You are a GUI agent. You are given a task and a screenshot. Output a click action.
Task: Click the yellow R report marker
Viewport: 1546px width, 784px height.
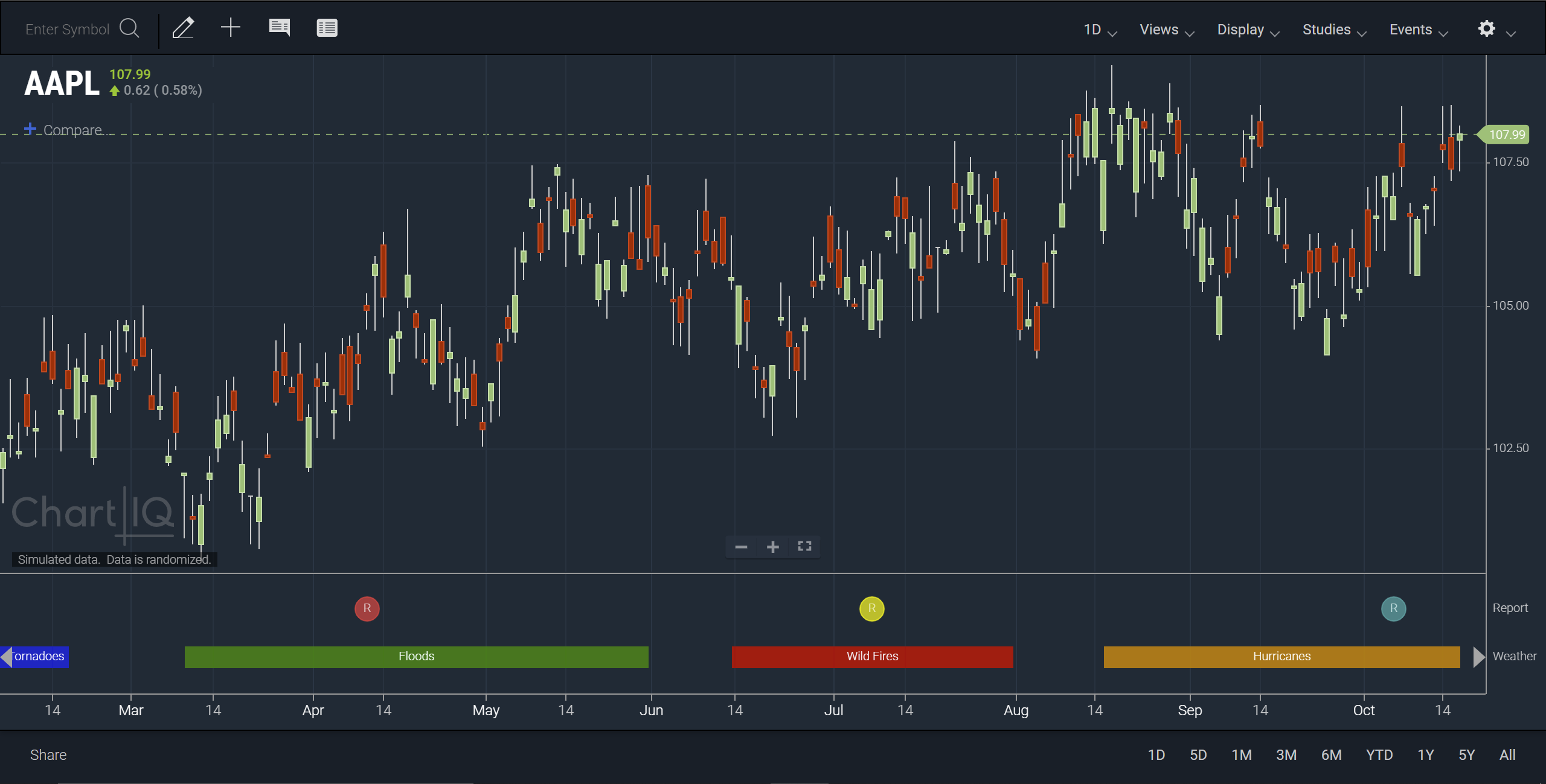point(872,608)
